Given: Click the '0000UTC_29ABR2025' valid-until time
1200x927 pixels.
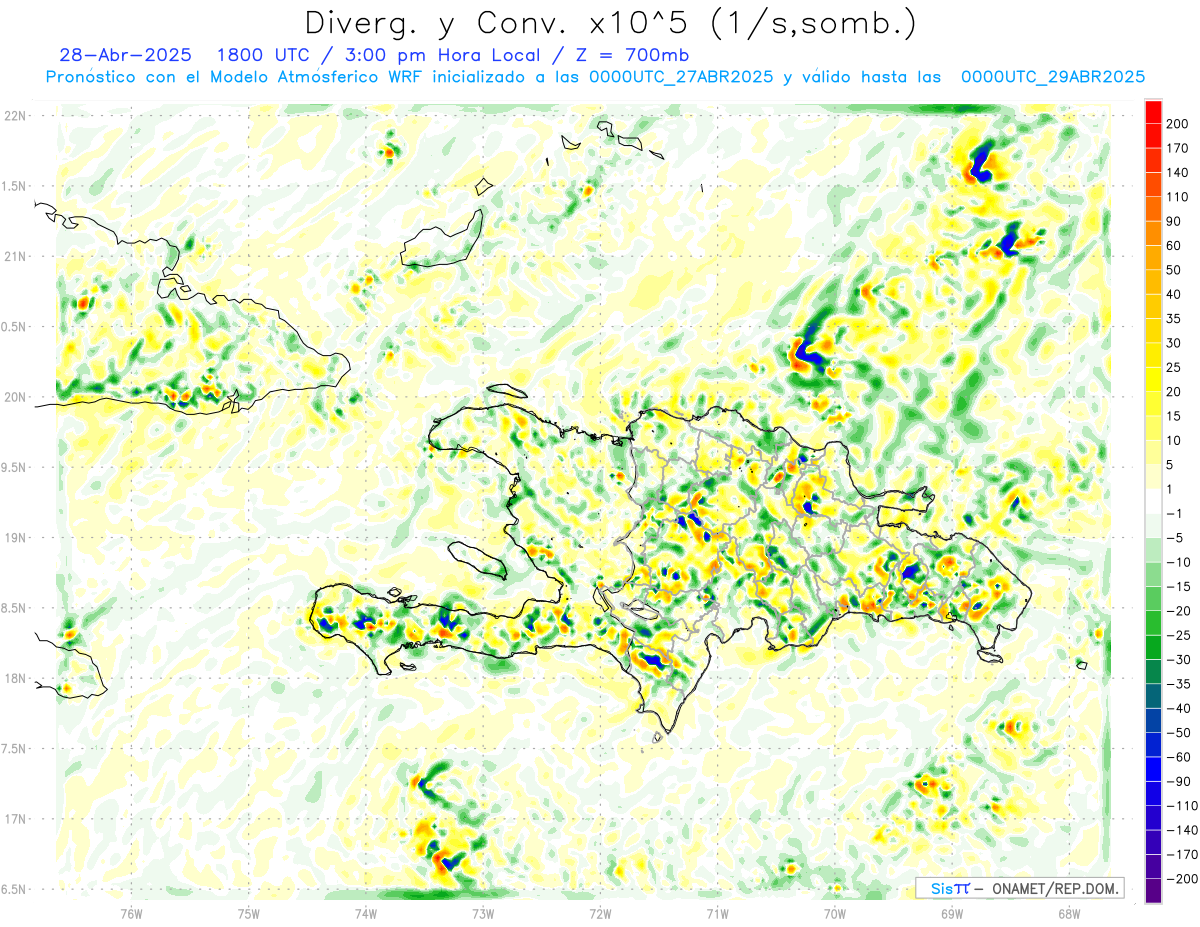Looking at the screenshot, I should tap(1052, 77).
